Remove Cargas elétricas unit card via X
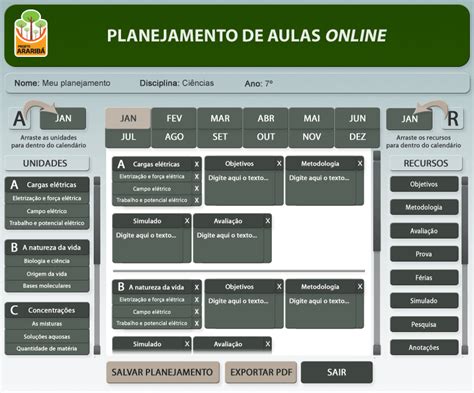This screenshot has width=474, height=393. pyautogui.click(x=197, y=164)
